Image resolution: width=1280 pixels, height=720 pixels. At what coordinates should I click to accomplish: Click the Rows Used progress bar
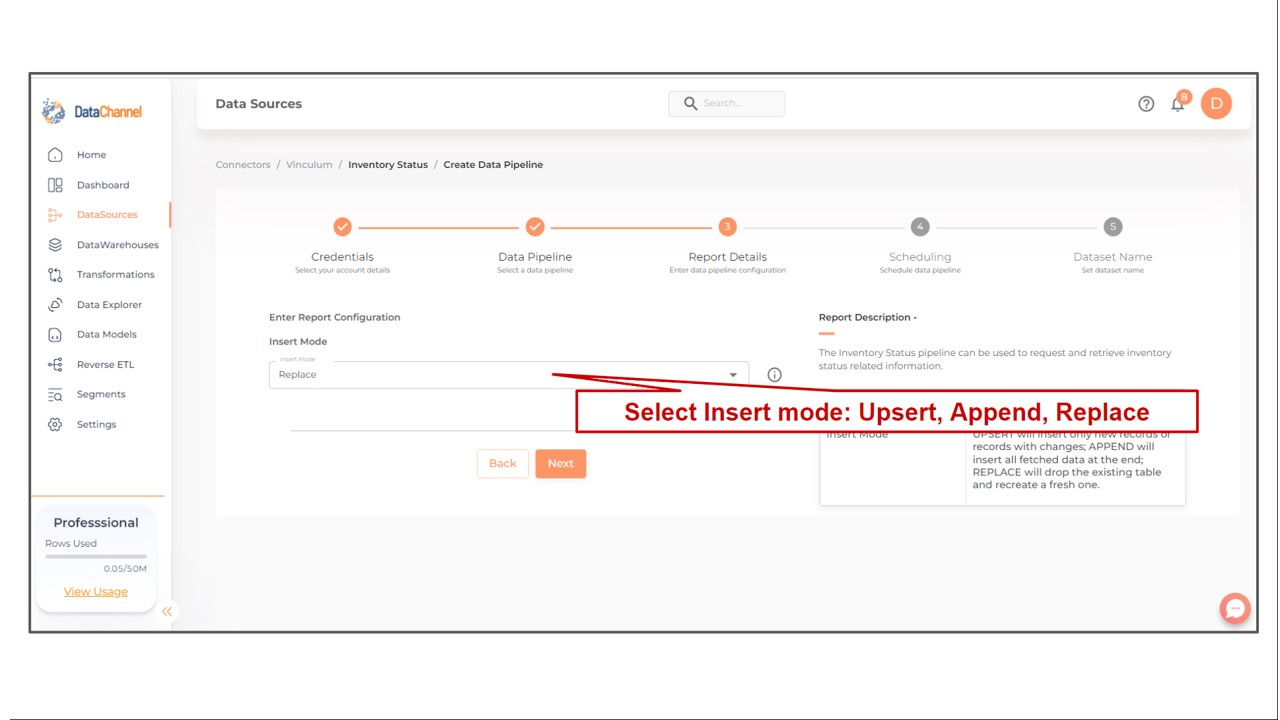pos(96,556)
